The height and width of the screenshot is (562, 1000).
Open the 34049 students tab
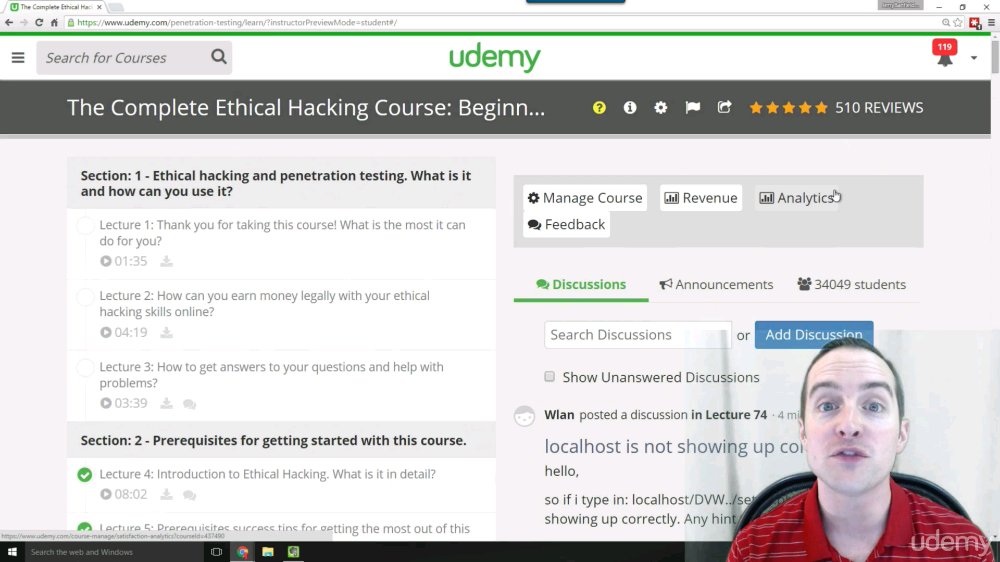pyautogui.click(x=851, y=285)
